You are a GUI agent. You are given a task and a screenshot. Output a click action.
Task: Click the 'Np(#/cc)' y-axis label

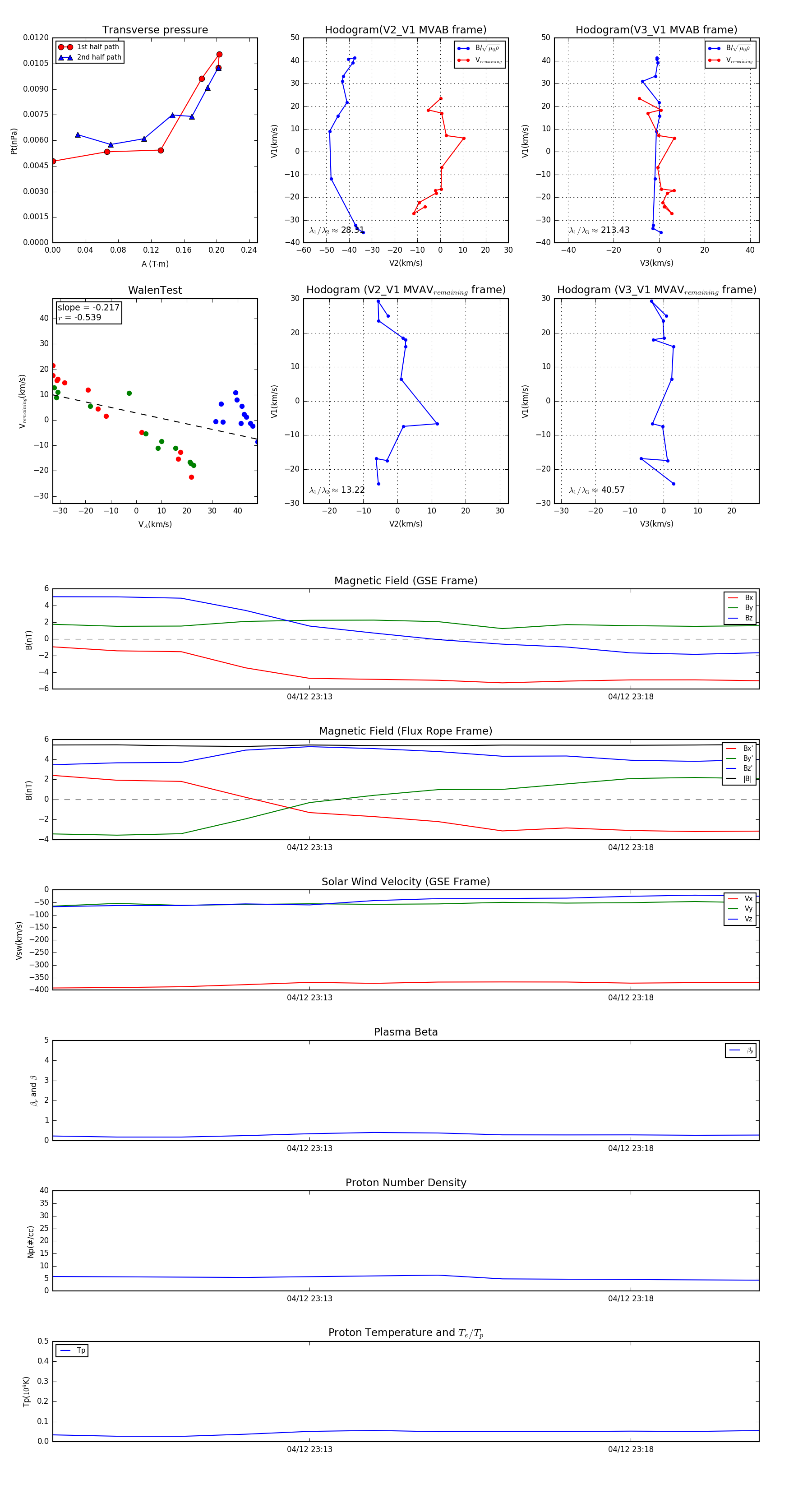(31, 1242)
